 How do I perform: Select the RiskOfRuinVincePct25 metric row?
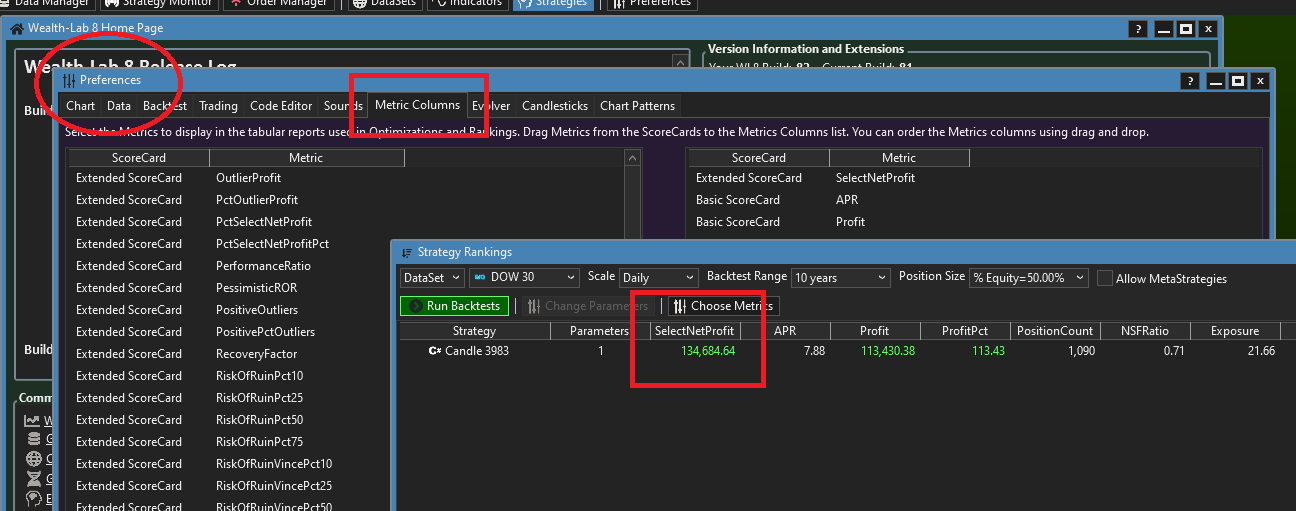[229, 486]
